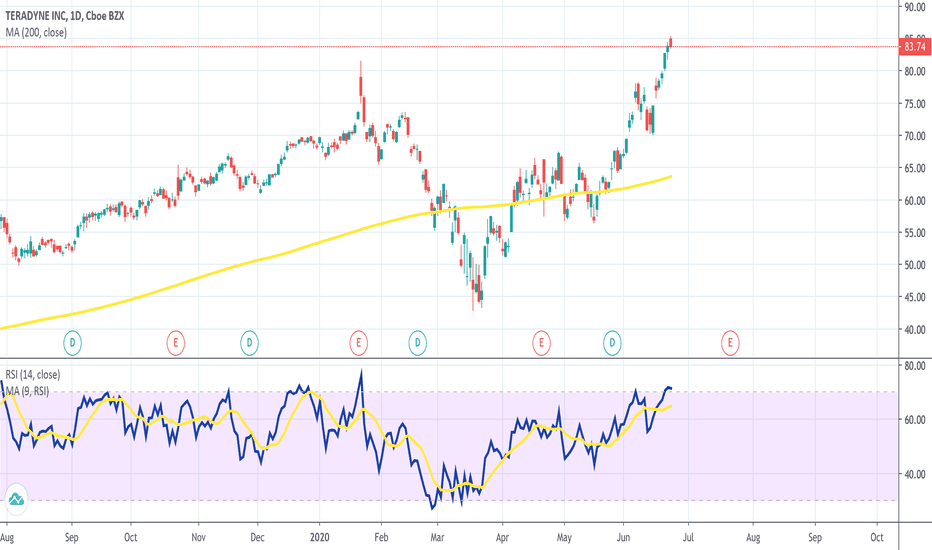The height and width of the screenshot is (550, 932).
Task: Click the 65.00 price axis label
Action: (x=915, y=168)
